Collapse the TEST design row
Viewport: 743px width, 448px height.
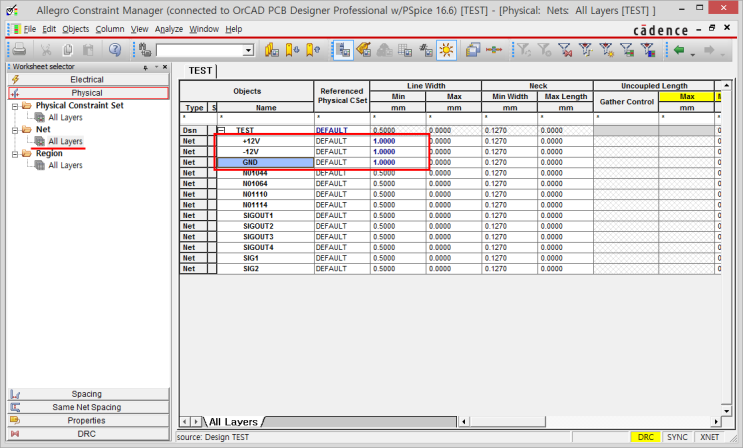tap(221, 130)
